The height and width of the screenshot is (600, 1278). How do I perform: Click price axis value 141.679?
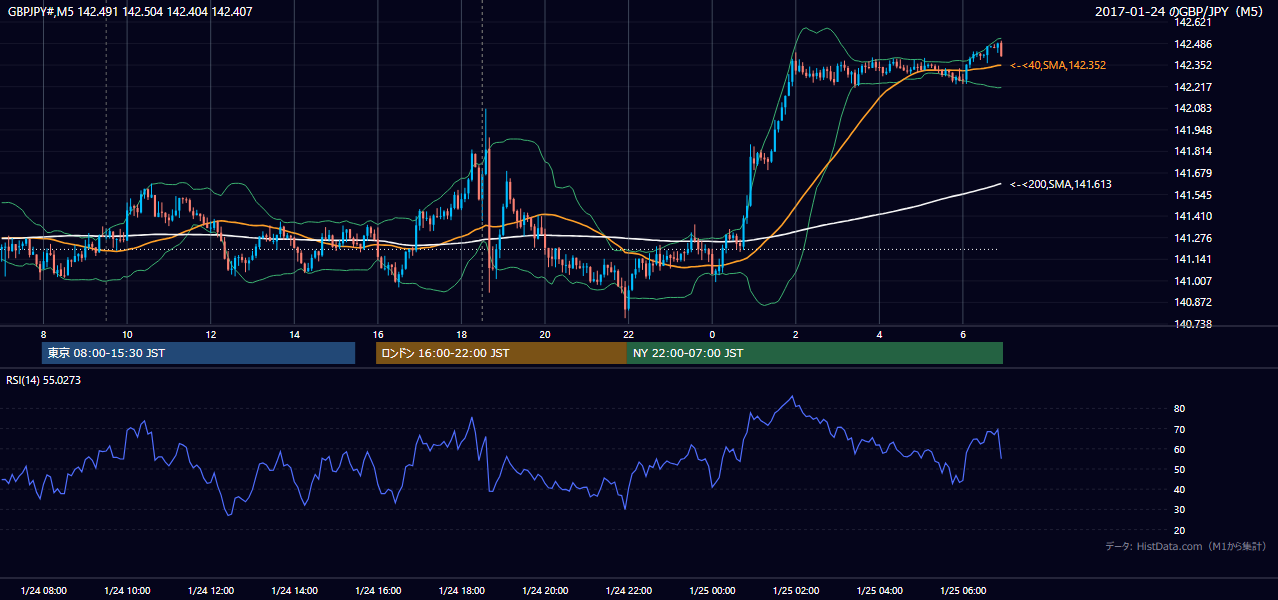click(1195, 173)
